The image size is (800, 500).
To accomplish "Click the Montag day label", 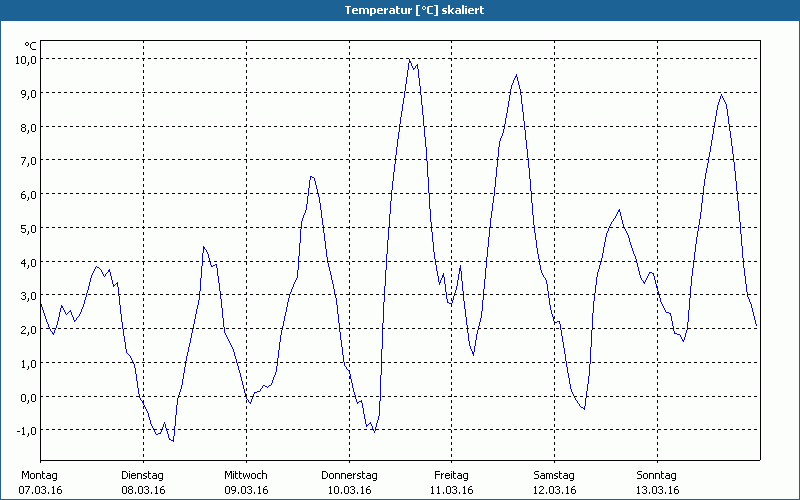I will [39, 475].
